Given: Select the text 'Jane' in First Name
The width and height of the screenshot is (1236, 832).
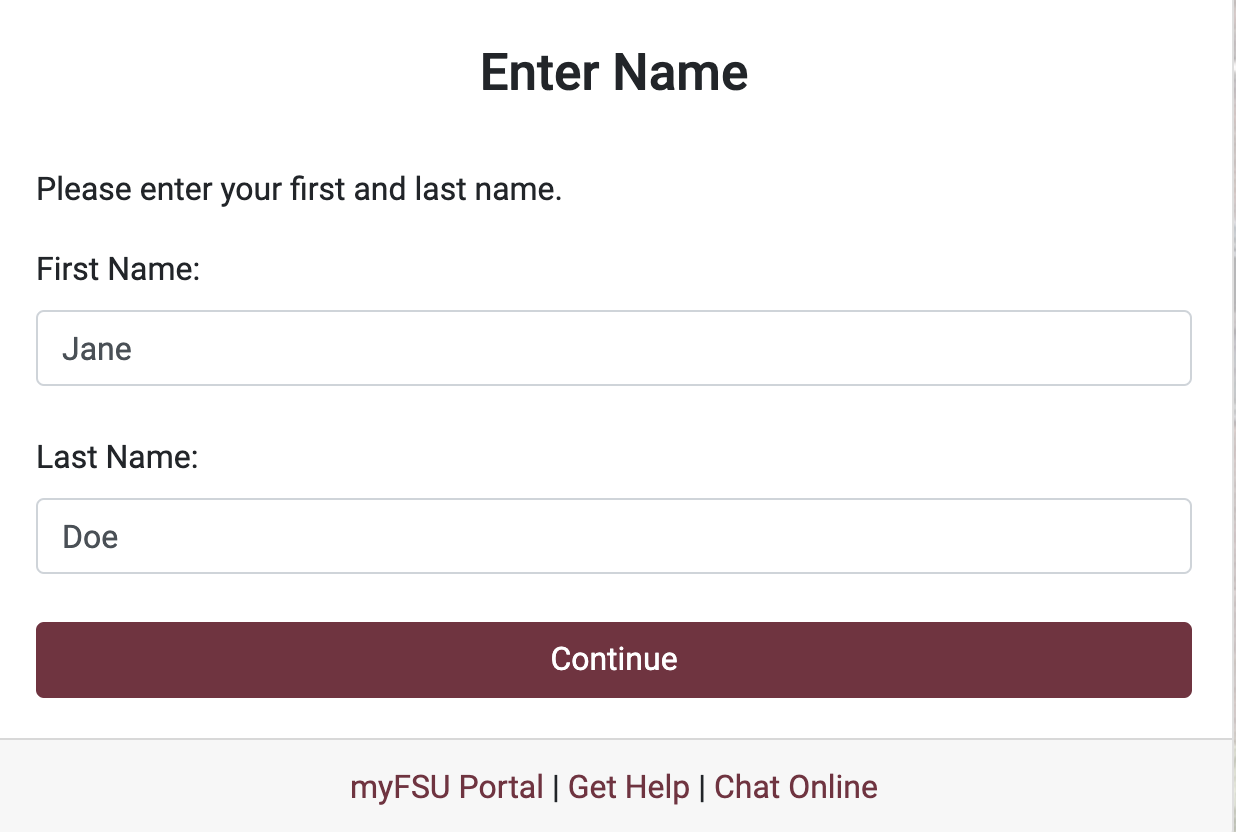Looking at the screenshot, I should coord(96,348).
